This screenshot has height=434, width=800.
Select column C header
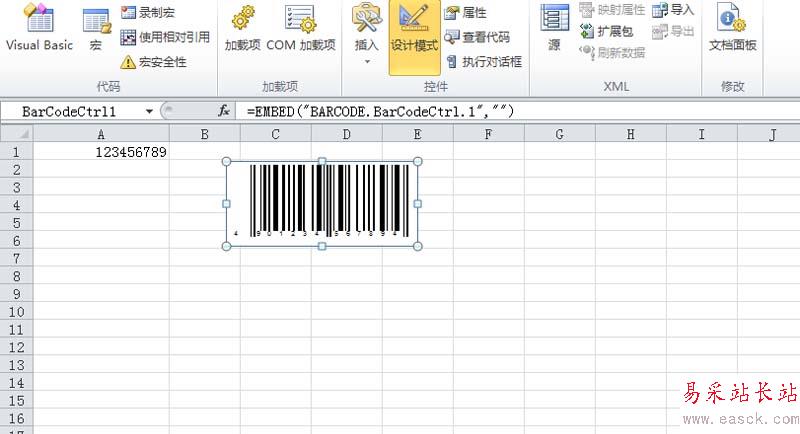pyautogui.click(x=276, y=134)
